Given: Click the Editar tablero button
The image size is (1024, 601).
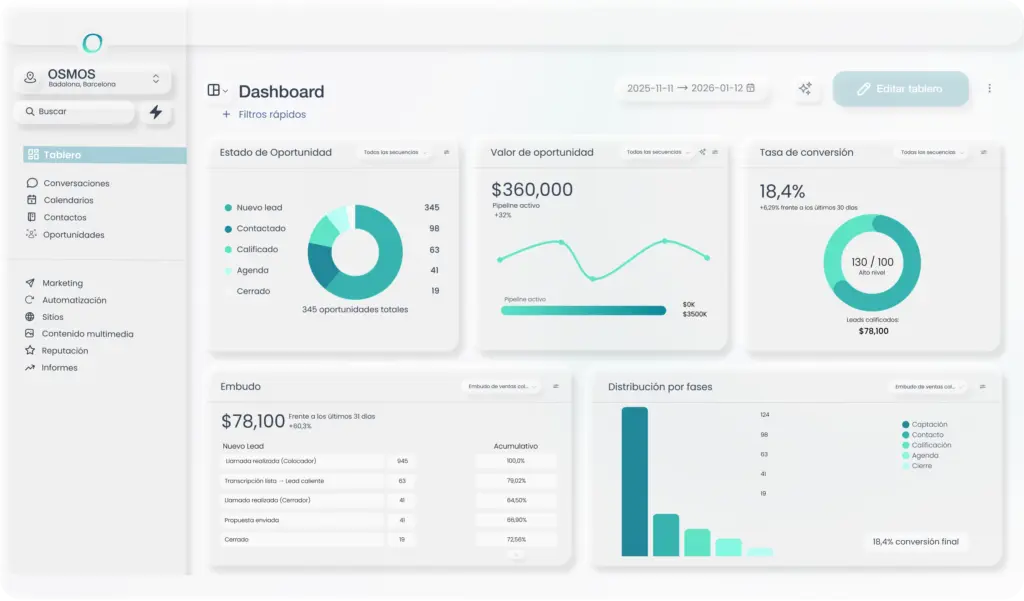Looking at the screenshot, I should tap(900, 89).
